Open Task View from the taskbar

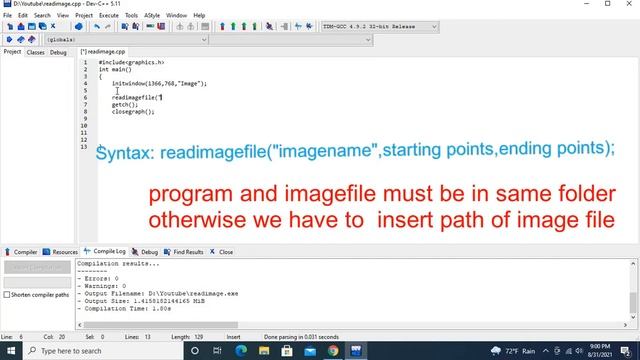[x=217, y=351]
